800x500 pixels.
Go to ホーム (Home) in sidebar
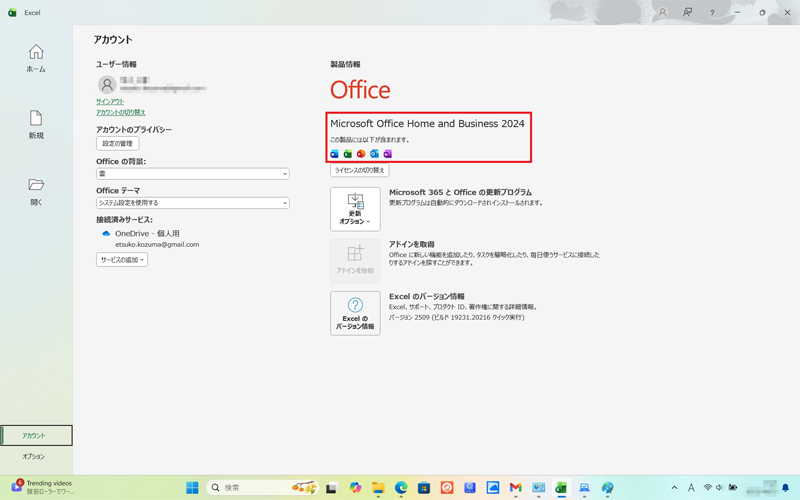(x=36, y=58)
